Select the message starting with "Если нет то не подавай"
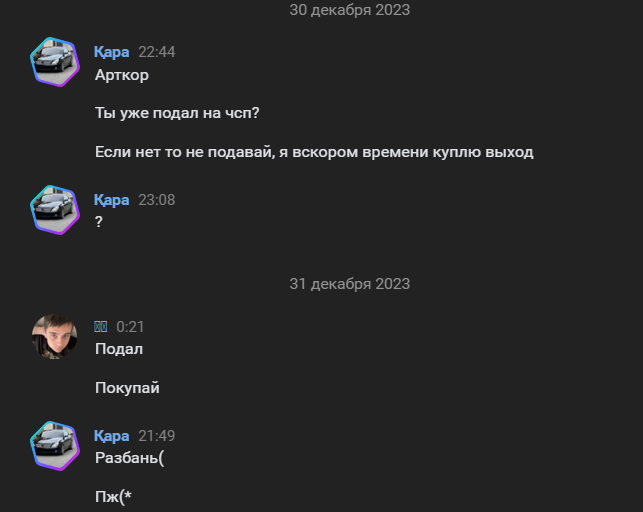Screen dimensions: 643x512 click(x=314, y=152)
